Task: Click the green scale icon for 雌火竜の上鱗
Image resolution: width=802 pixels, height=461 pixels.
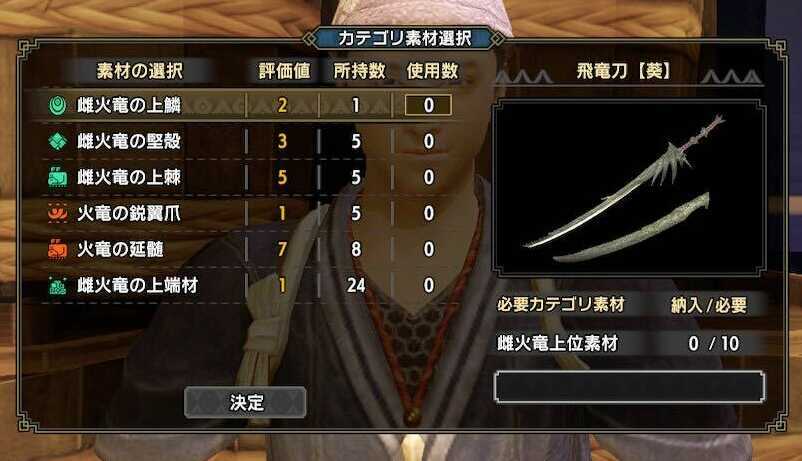Action: coord(58,105)
